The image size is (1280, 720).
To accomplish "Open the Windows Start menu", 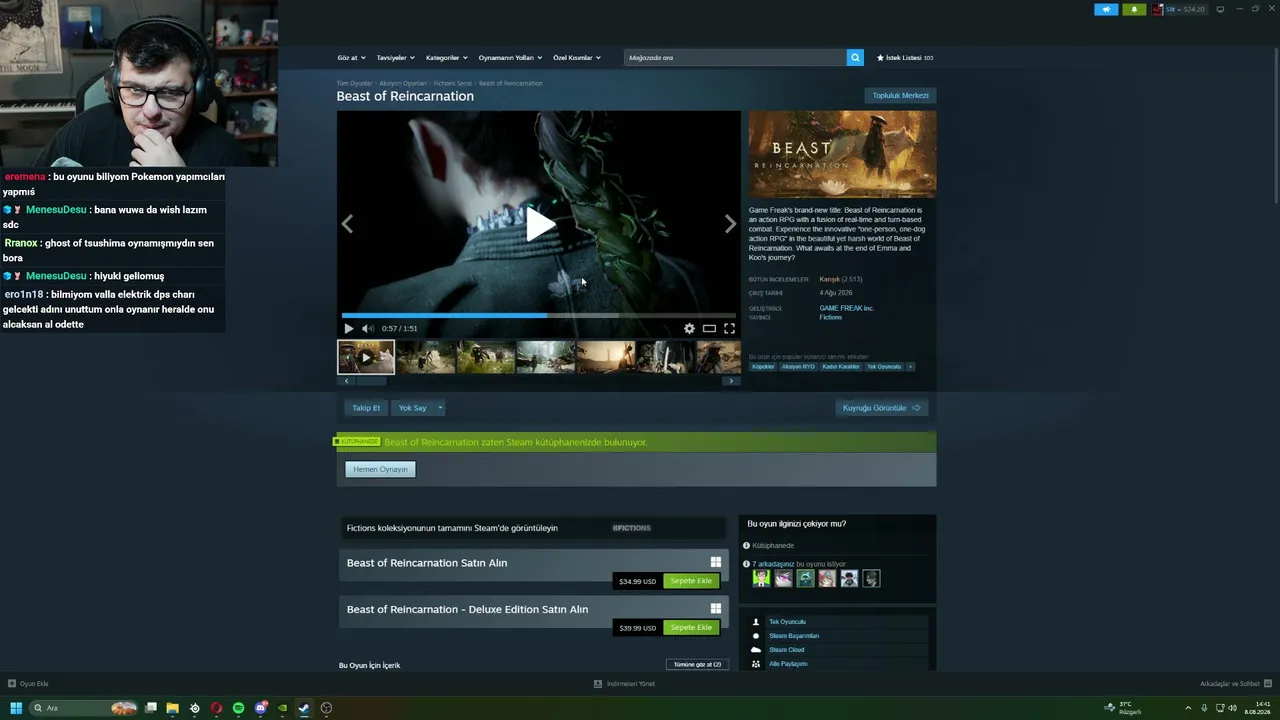I will pyautogui.click(x=16, y=708).
